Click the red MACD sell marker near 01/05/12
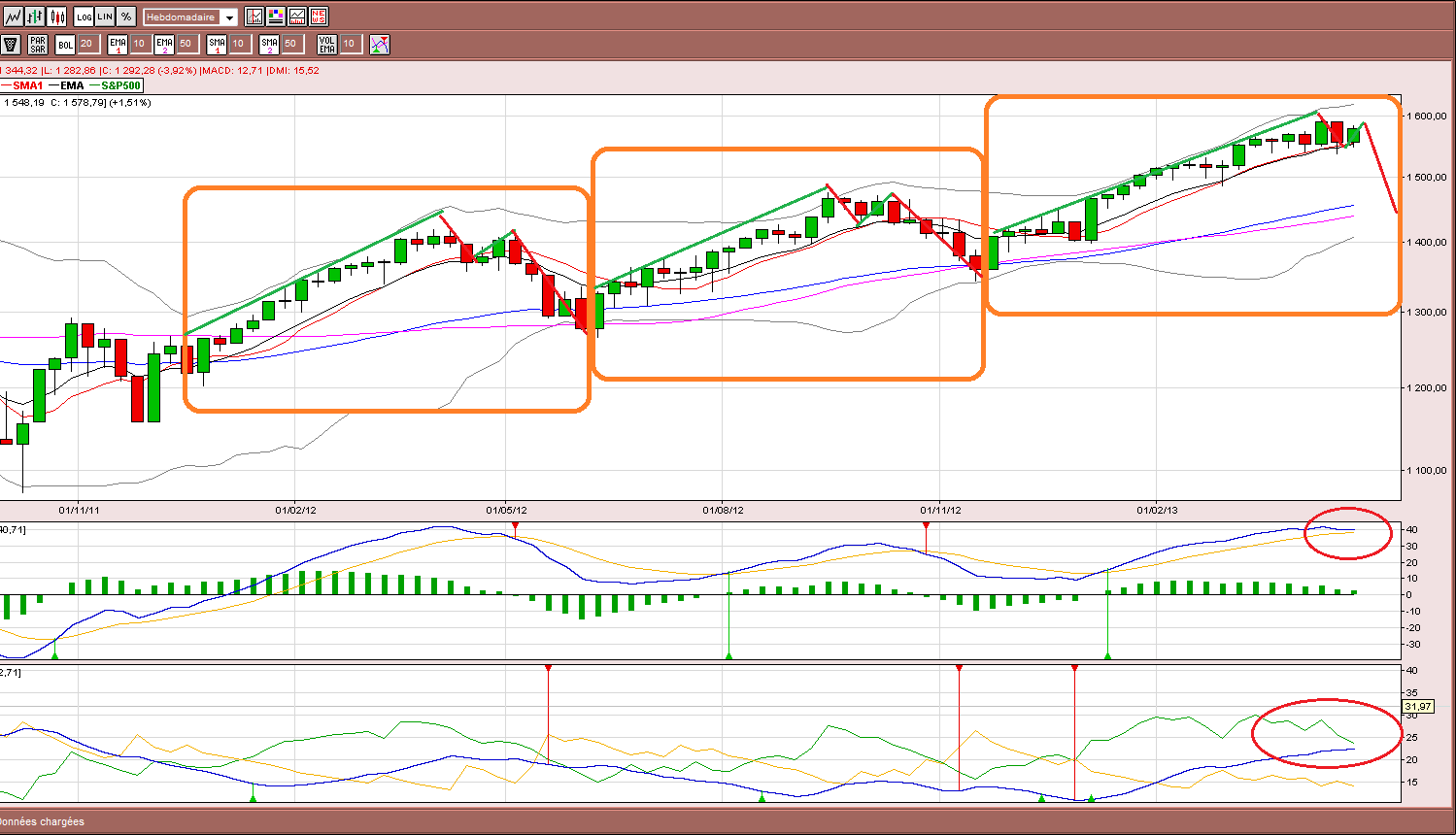 515,527
